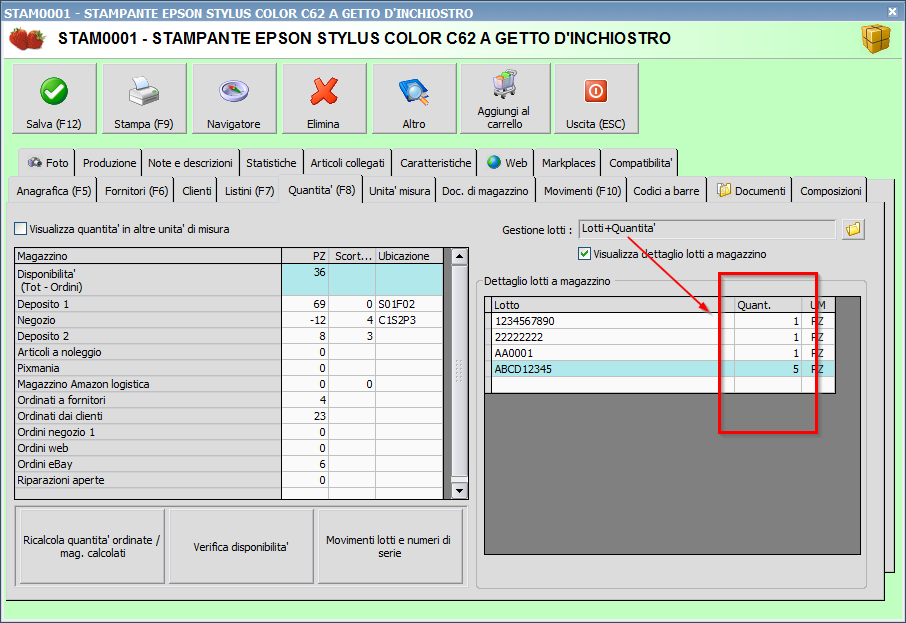Switch to the Statistiche tab
906x623 pixels.
271,163
